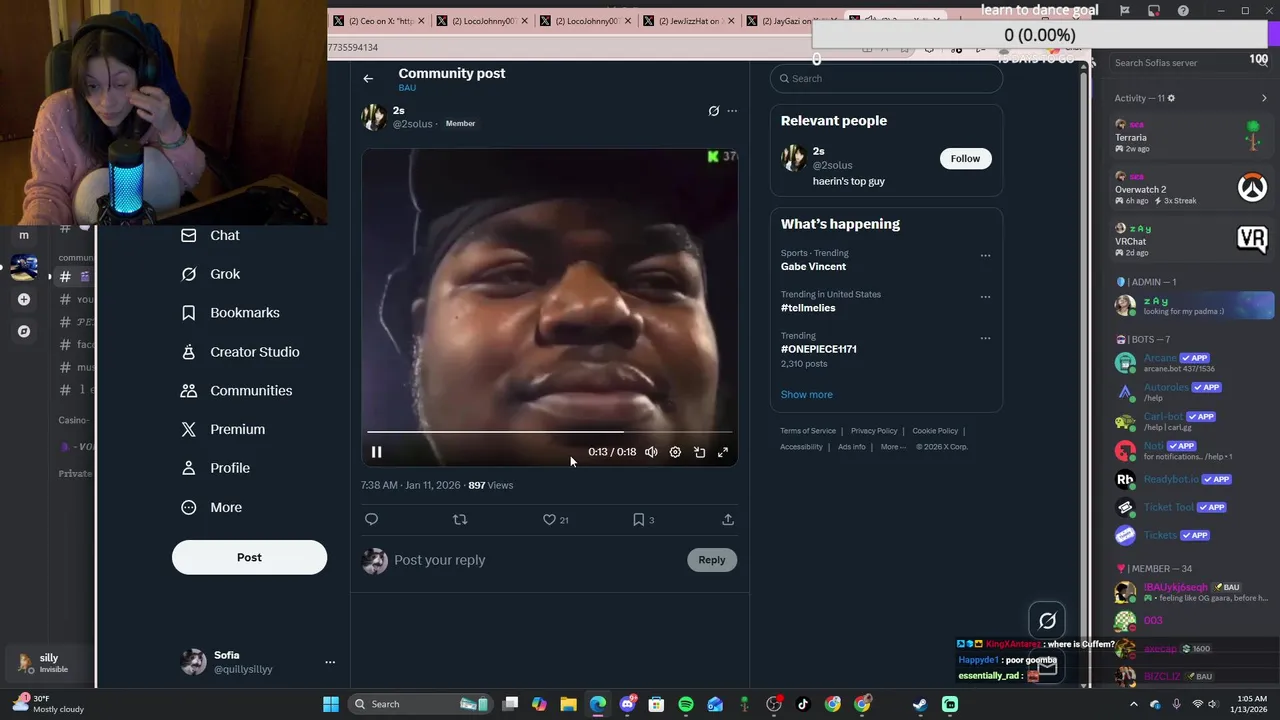The width and height of the screenshot is (1280, 720).
Task: Pause the playing video
Action: (377, 452)
